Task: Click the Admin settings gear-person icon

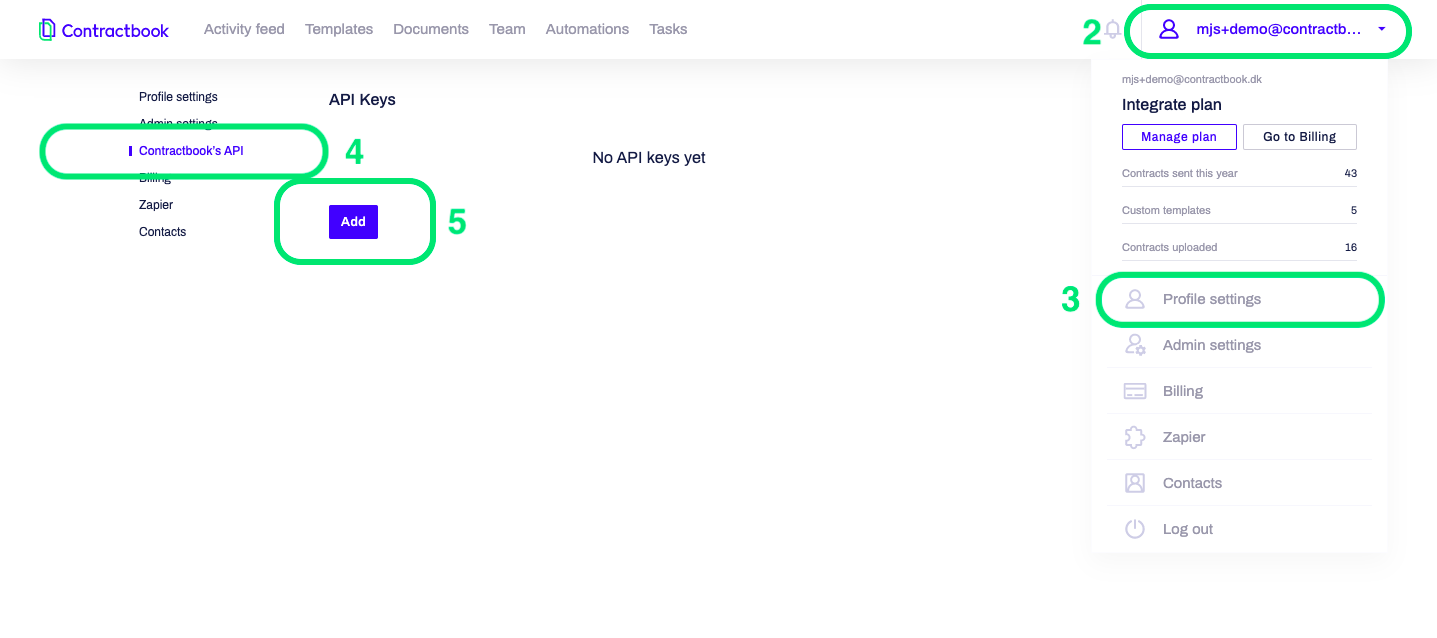Action: tap(1135, 345)
